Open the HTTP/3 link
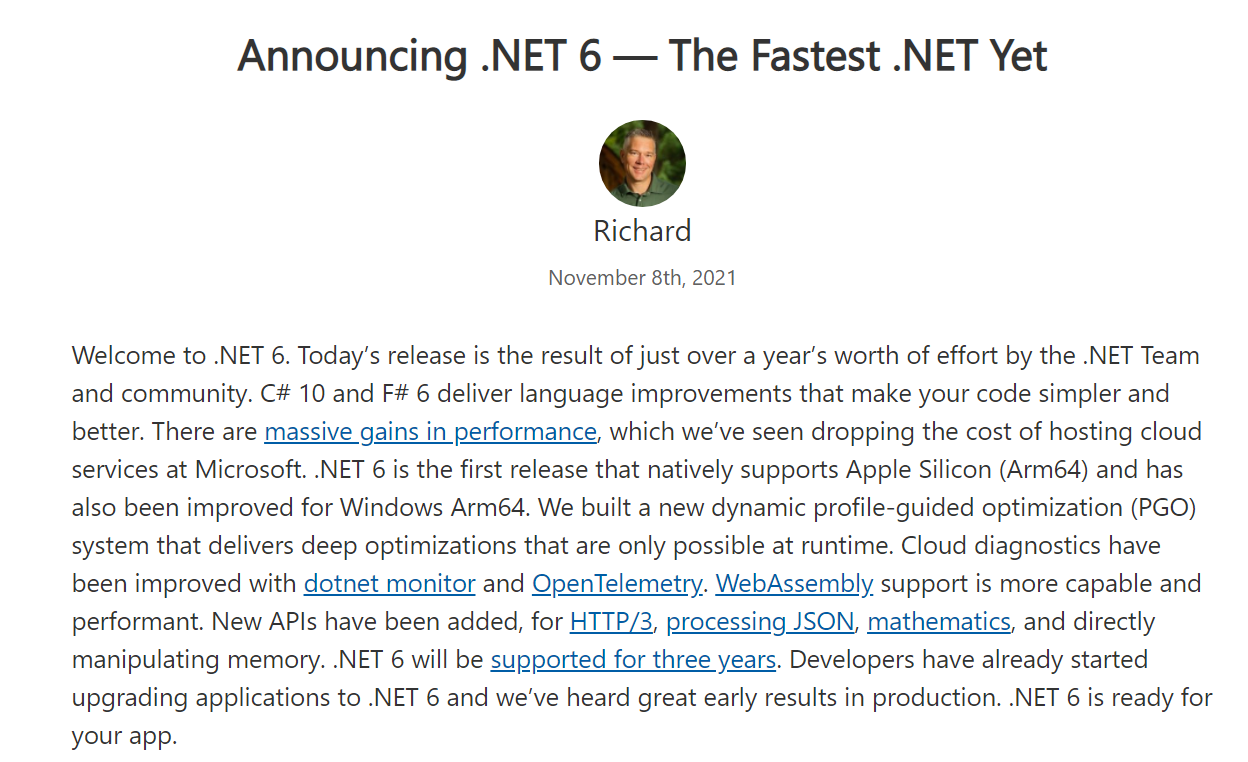 (611, 622)
